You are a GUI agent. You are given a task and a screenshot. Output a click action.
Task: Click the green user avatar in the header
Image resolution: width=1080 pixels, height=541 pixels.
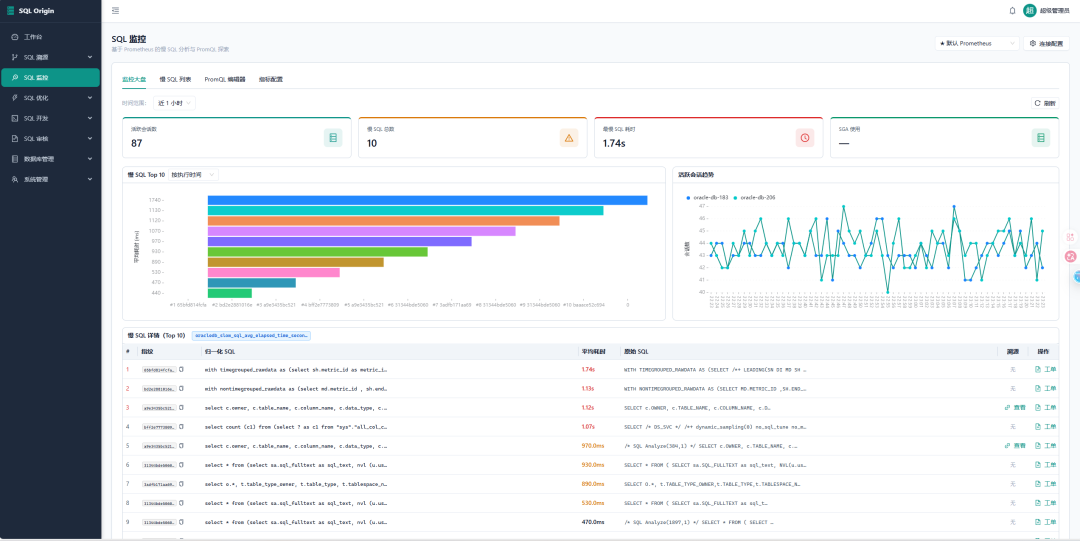click(1030, 10)
